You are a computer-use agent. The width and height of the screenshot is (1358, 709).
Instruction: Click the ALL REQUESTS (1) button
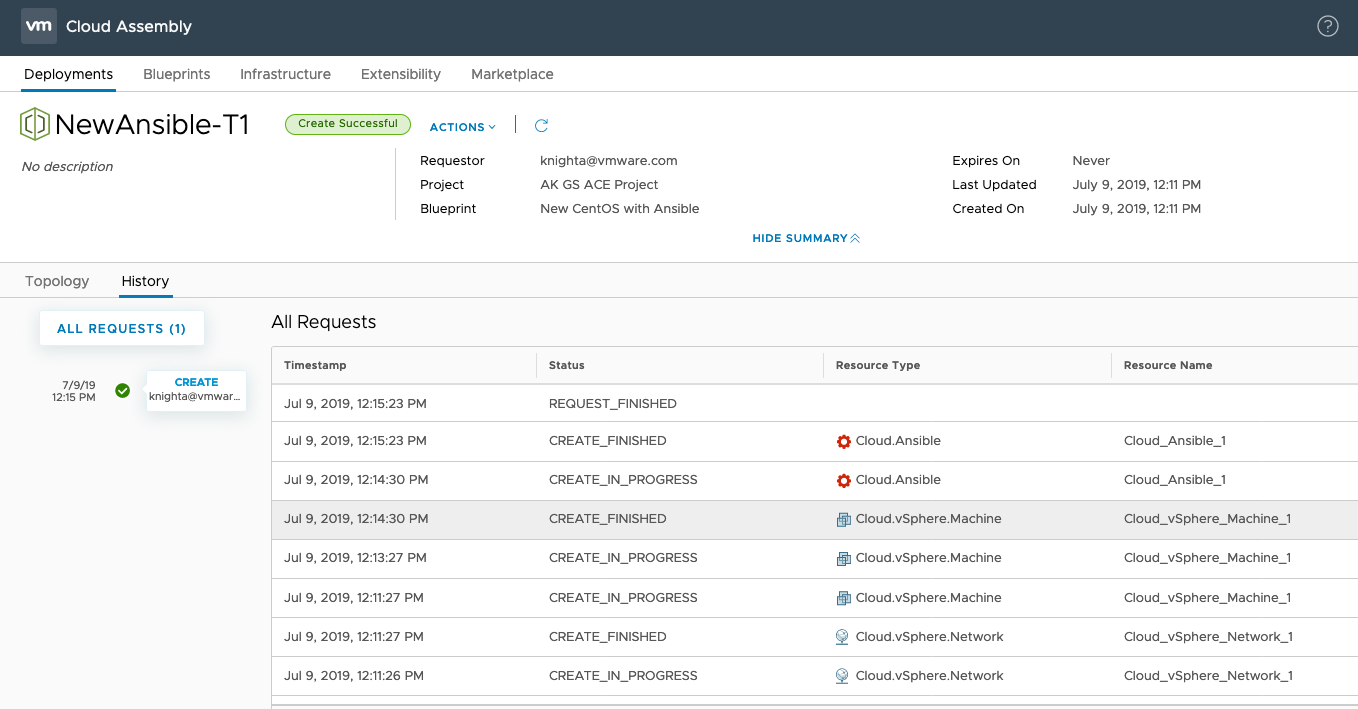point(121,328)
